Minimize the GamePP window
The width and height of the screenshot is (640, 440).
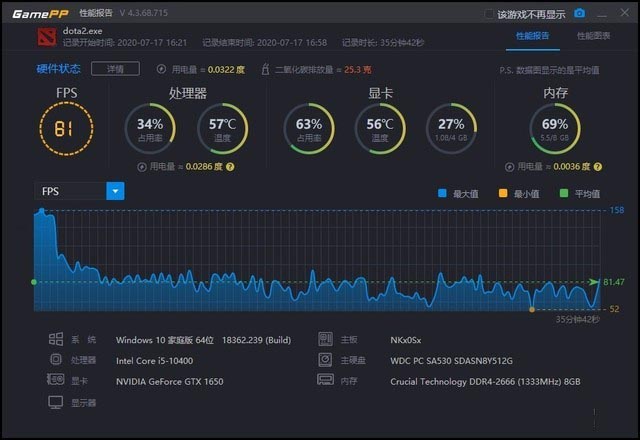(x=602, y=14)
